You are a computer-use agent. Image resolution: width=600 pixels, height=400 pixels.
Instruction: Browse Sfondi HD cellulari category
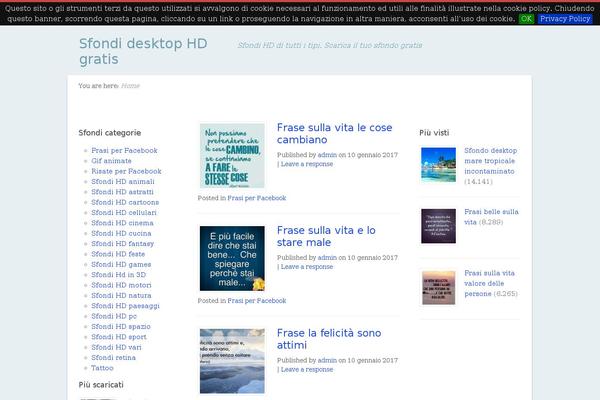click(x=124, y=212)
